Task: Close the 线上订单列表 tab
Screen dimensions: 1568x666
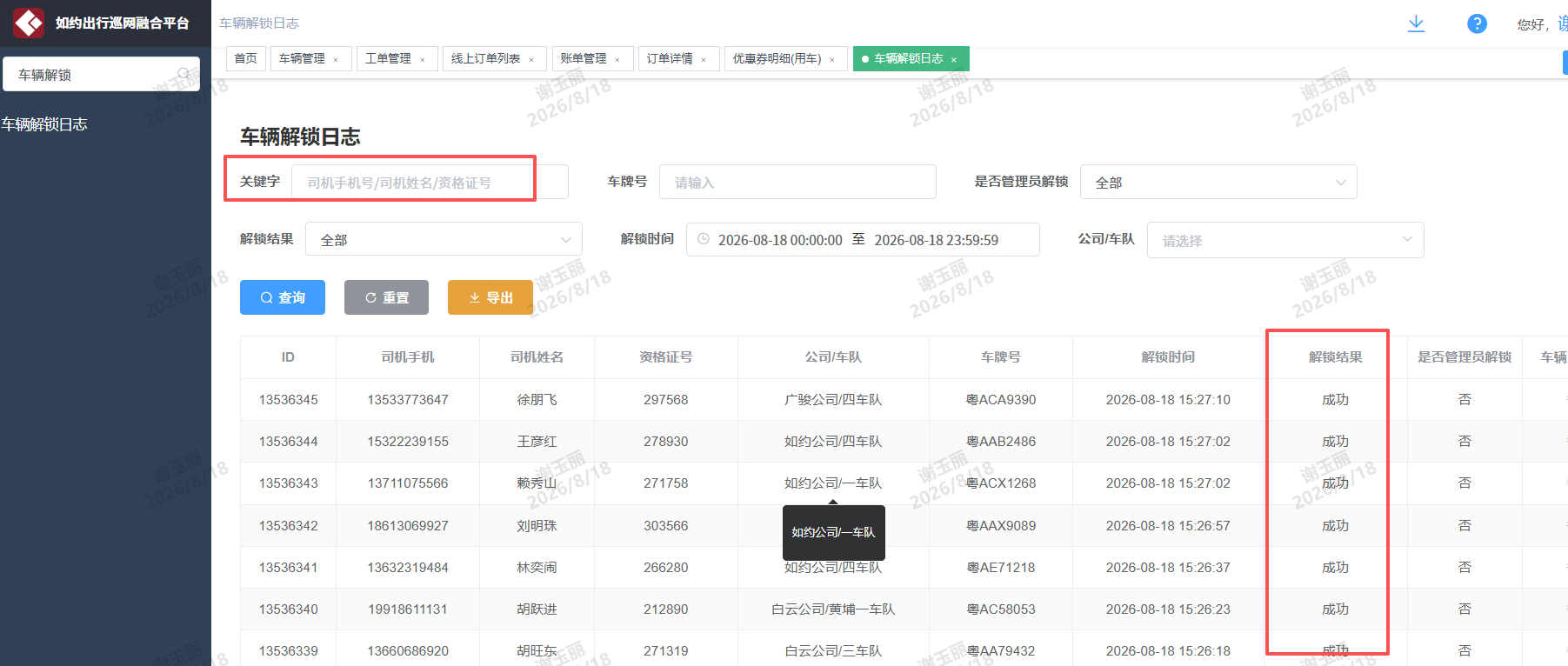Action: (531, 60)
